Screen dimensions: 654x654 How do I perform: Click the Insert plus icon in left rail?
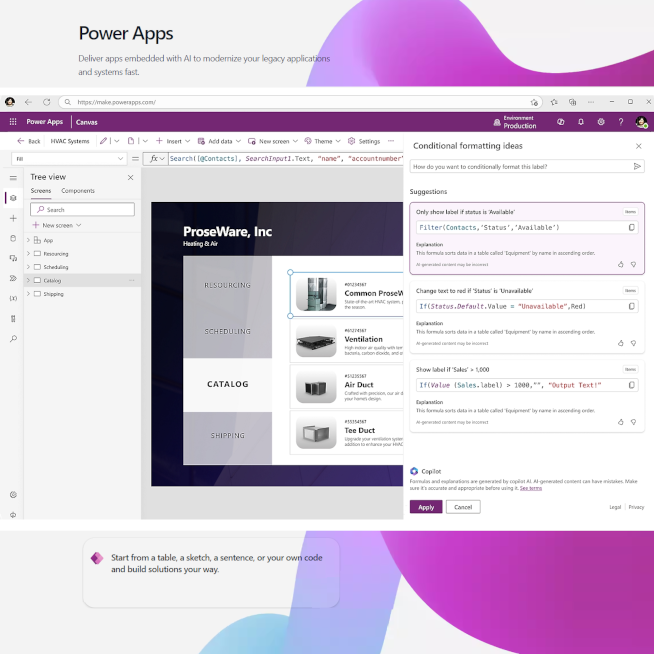pos(12,218)
